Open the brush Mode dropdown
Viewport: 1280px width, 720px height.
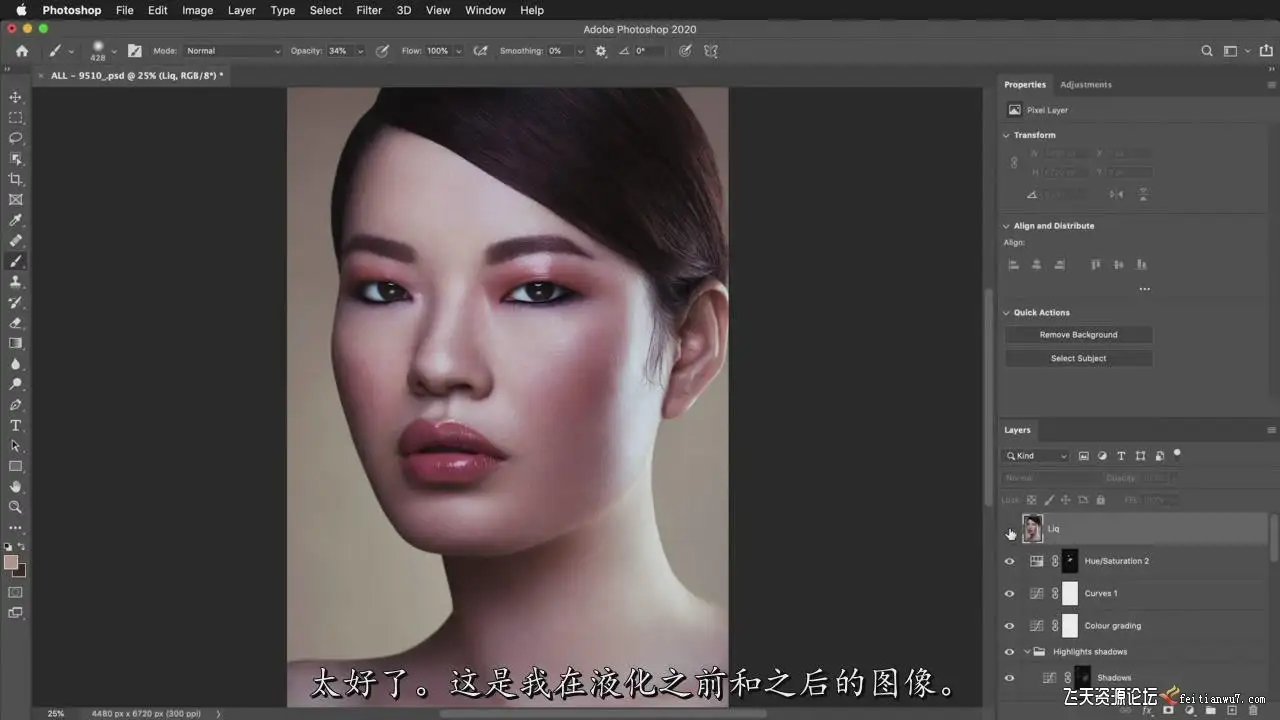pos(232,51)
